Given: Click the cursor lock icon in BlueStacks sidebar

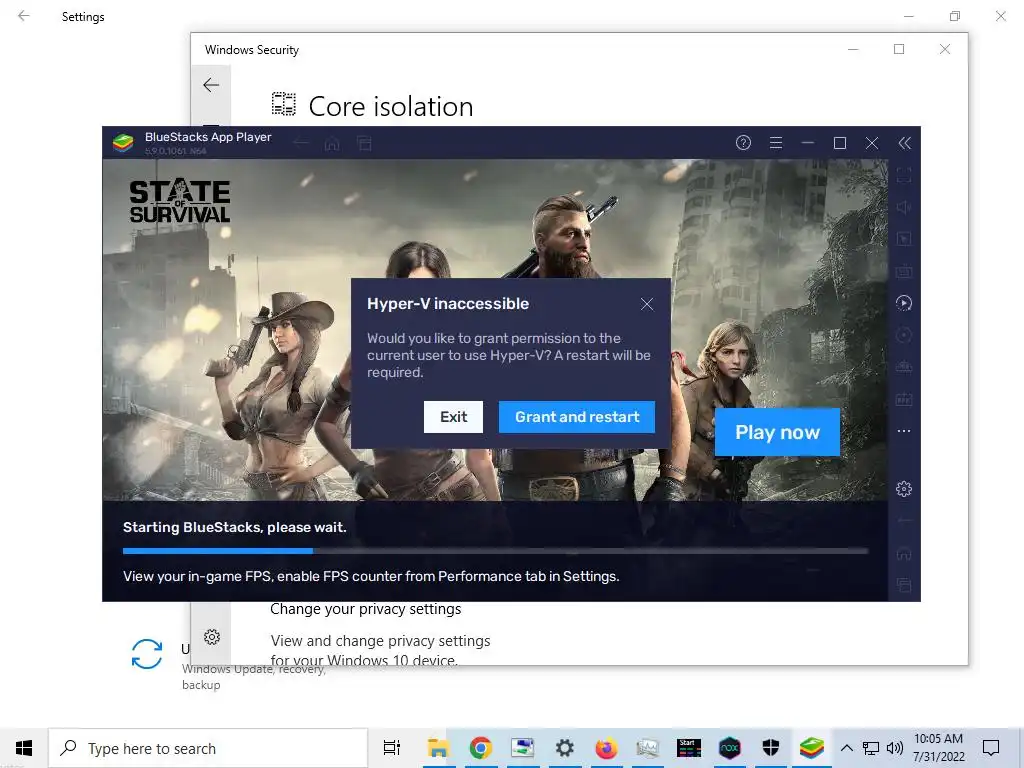Looking at the screenshot, I should point(904,239).
